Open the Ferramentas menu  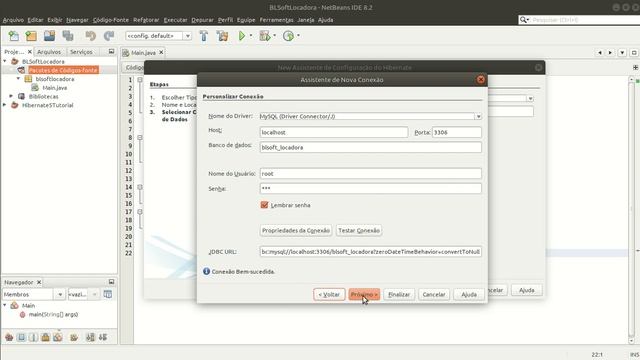[x=276, y=20]
